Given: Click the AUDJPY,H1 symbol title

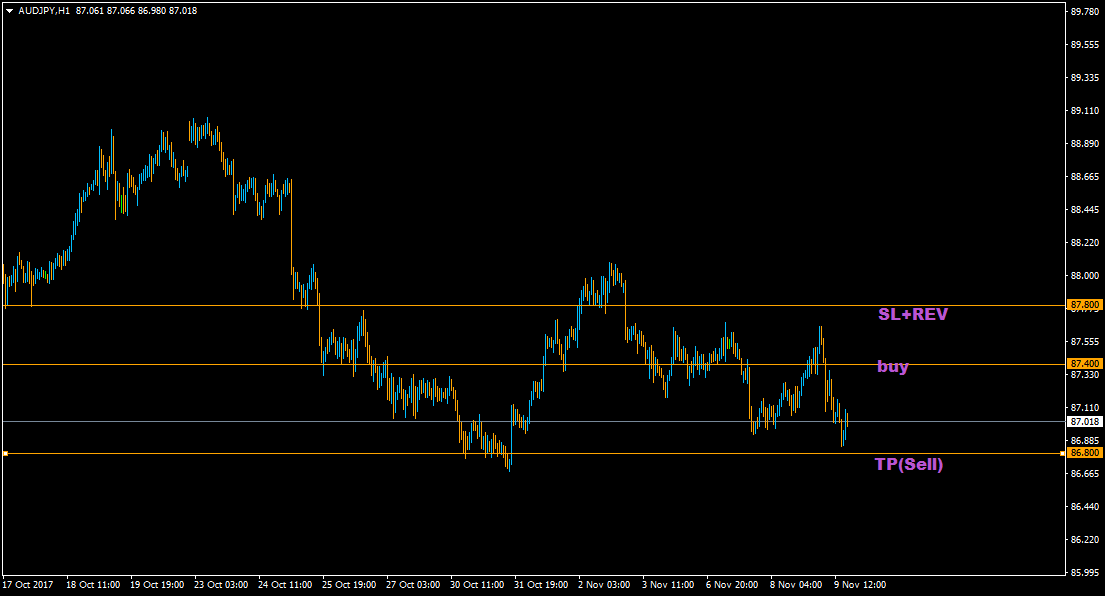Looking at the screenshot, I should click(44, 11).
